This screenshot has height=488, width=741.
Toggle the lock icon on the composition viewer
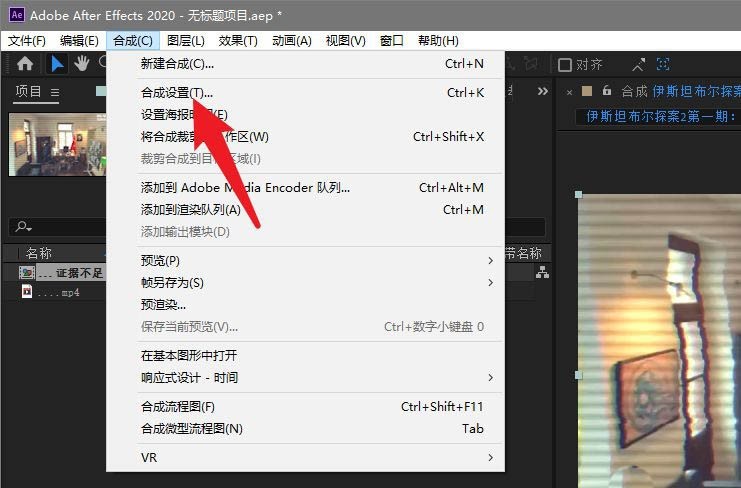[606, 92]
